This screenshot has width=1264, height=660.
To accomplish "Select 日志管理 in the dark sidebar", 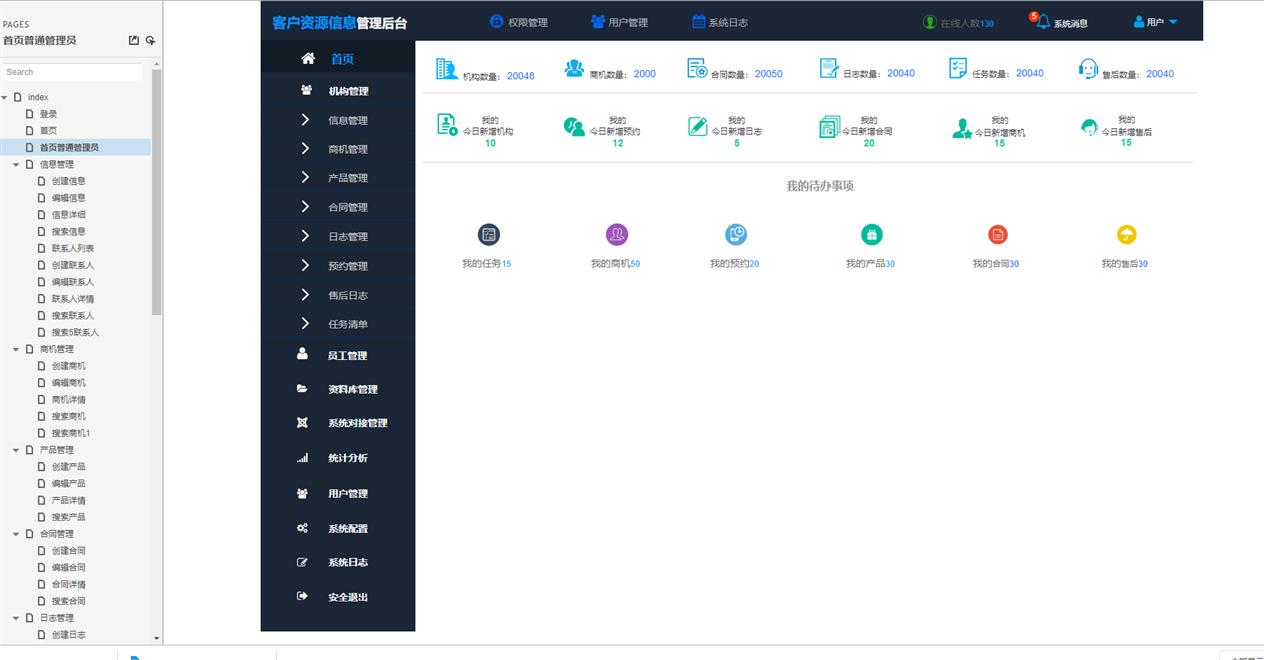I will tap(348, 237).
